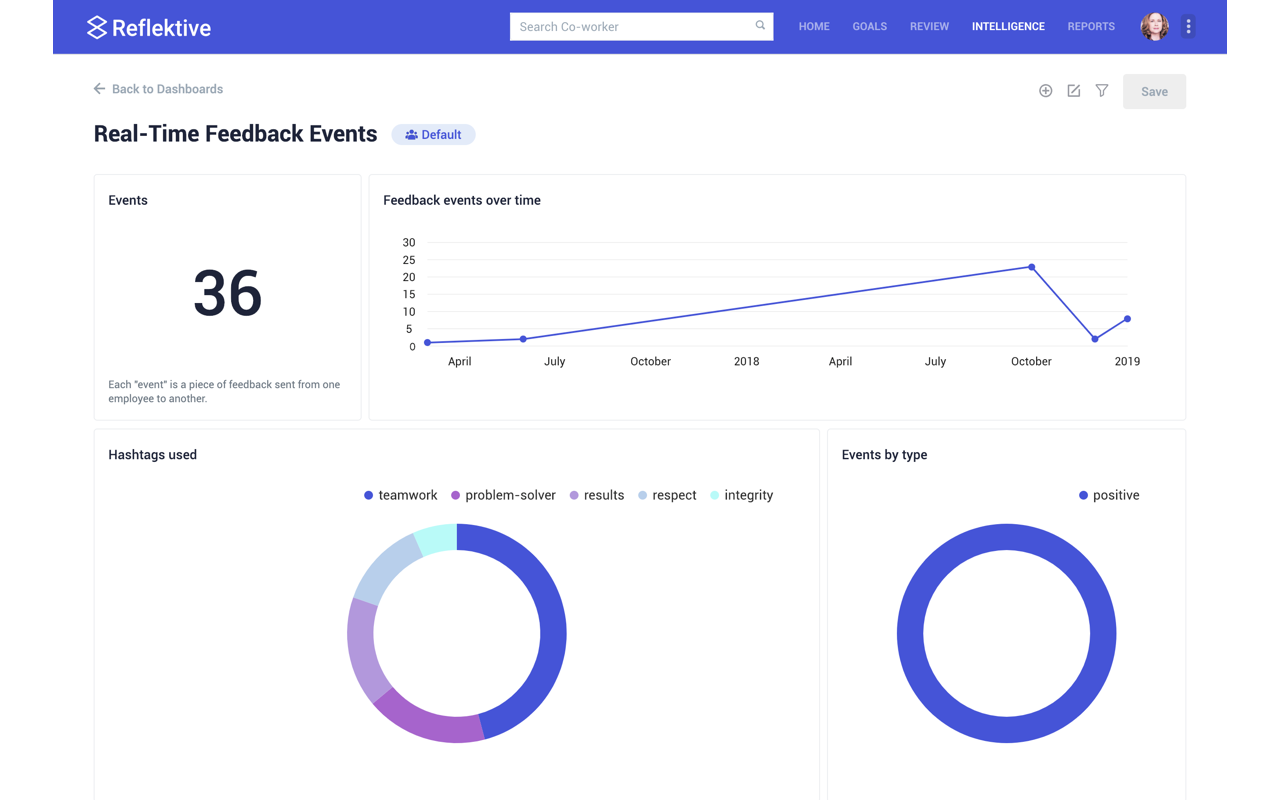Go to the Reports menu item
Viewport: 1280px width, 800px height.
(x=1090, y=27)
